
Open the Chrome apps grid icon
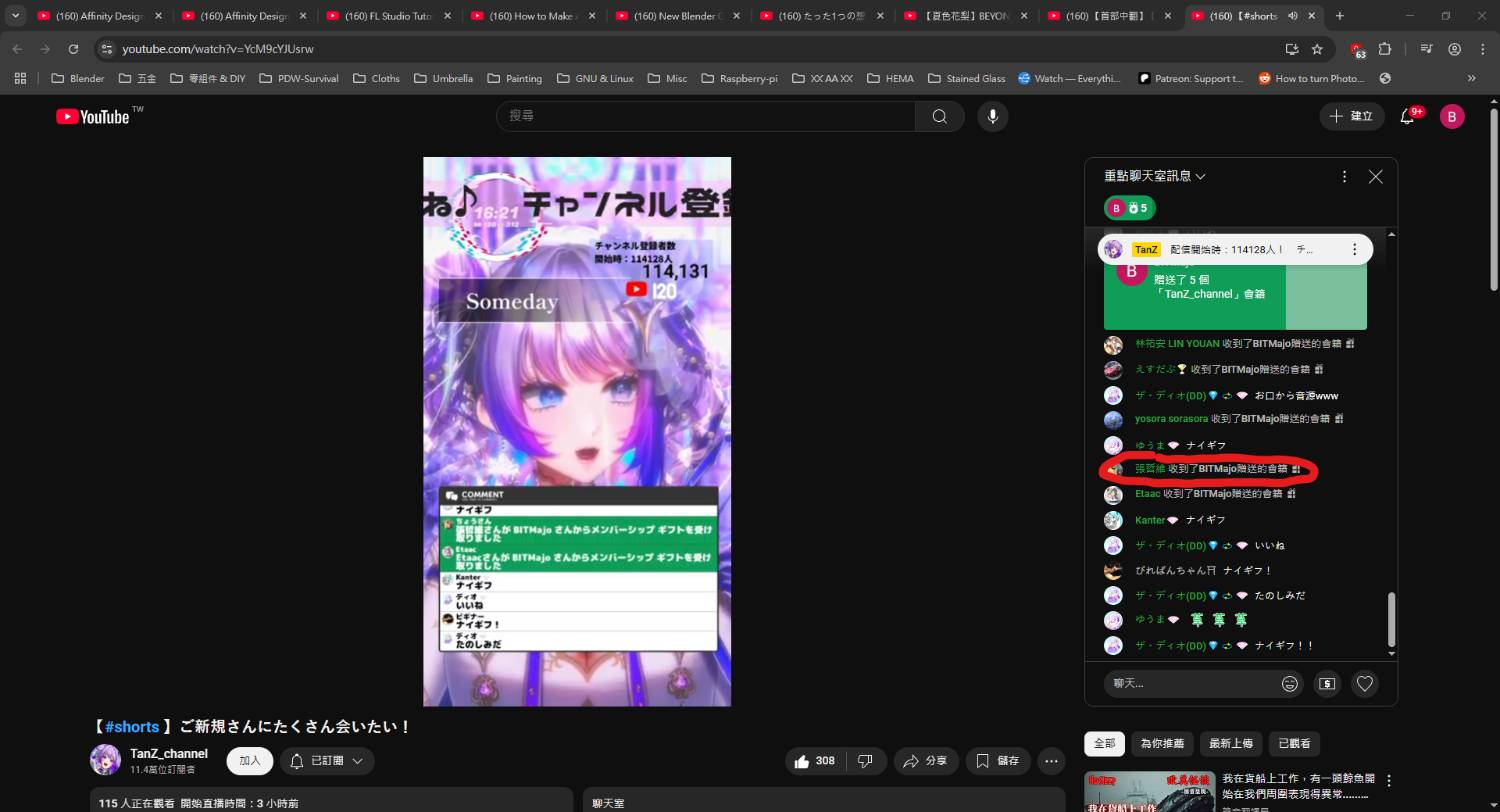[20, 78]
